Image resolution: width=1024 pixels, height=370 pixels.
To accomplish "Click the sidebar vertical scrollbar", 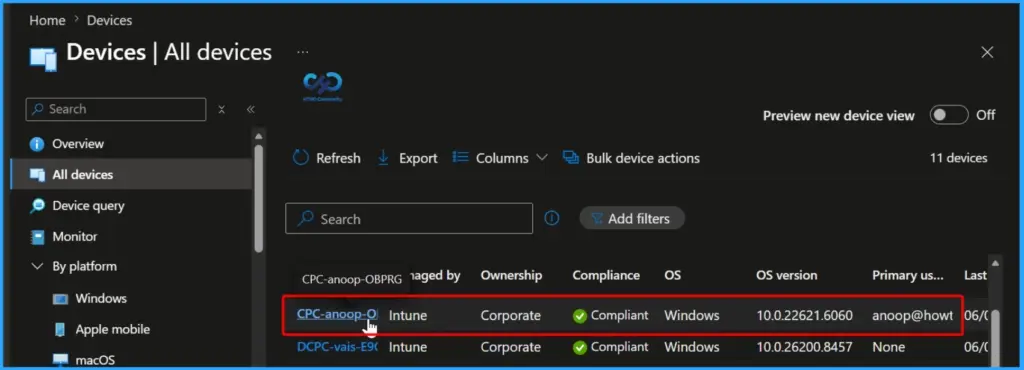I will click(x=259, y=198).
